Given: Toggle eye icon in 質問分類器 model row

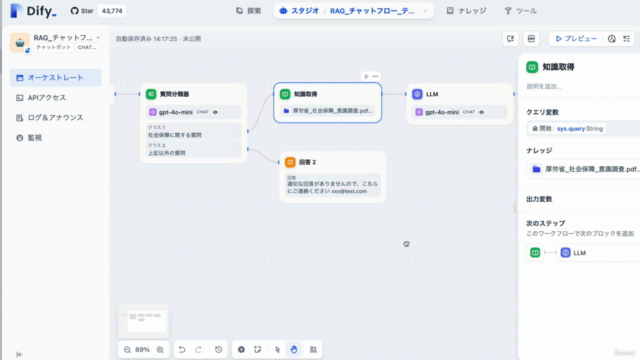Looking at the screenshot, I should pos(215,112).
